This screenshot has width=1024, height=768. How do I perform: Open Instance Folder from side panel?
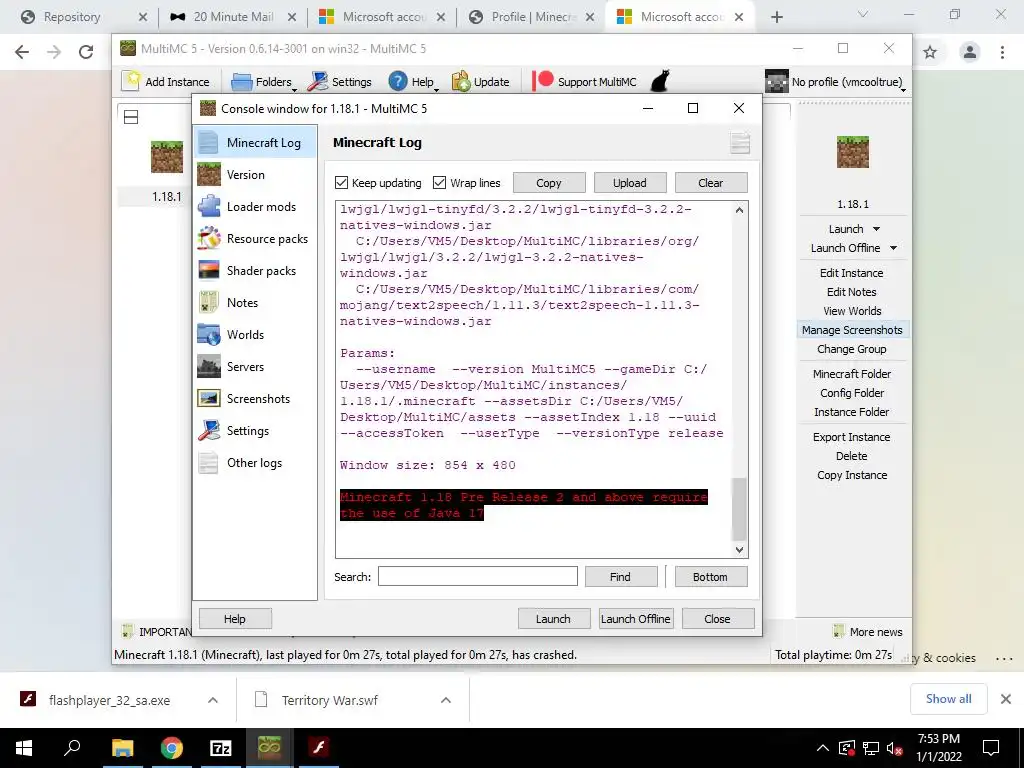click(x=852, y=411)
